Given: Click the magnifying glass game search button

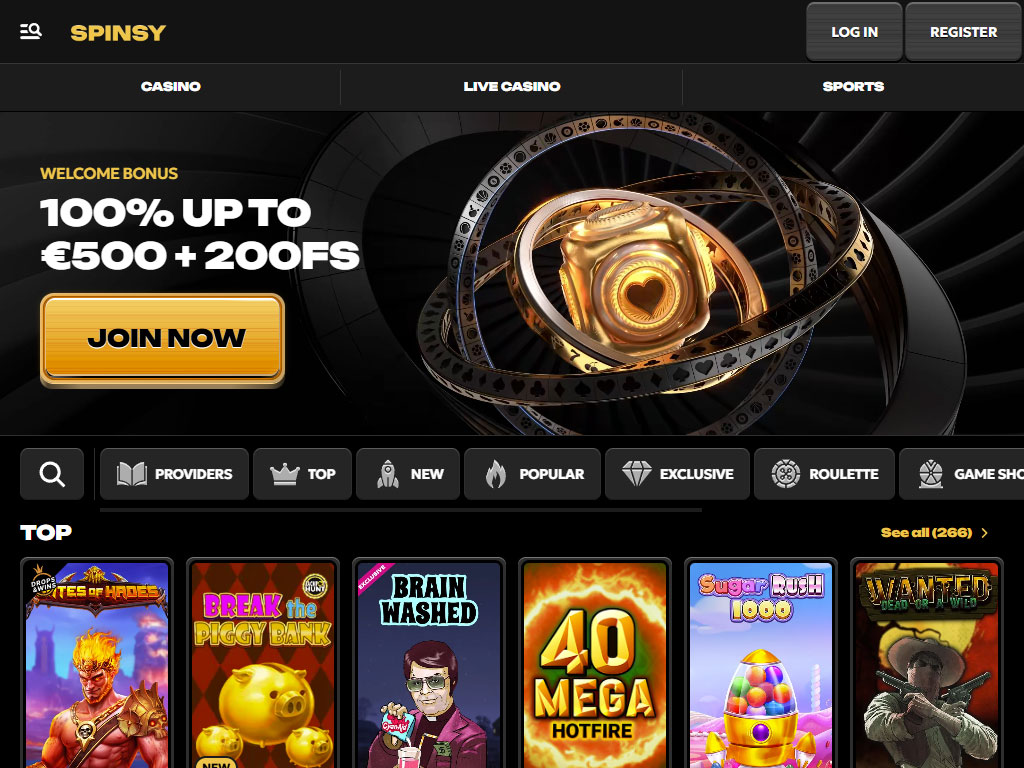Looking at the screenshot, I should 52,473.
